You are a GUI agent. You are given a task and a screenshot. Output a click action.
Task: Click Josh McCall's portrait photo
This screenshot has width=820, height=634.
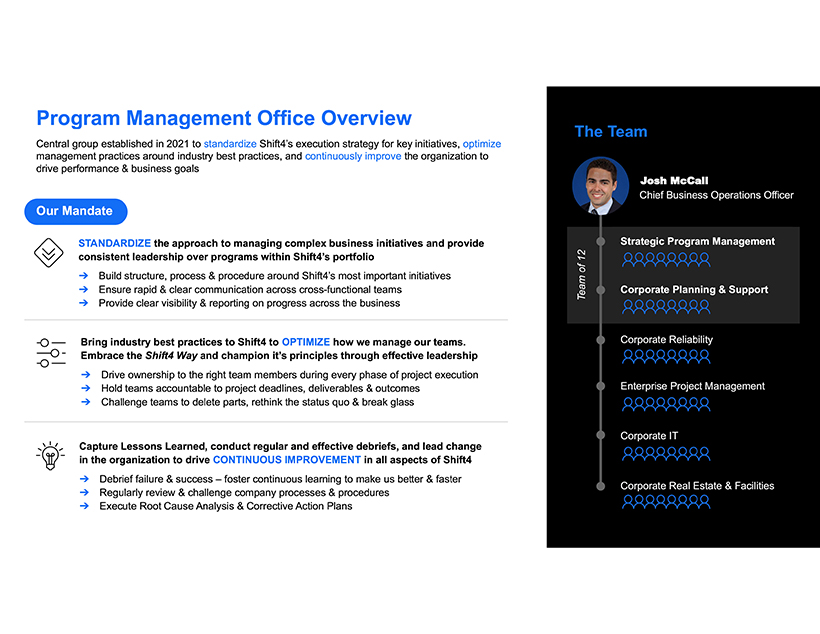click(600, 185)
